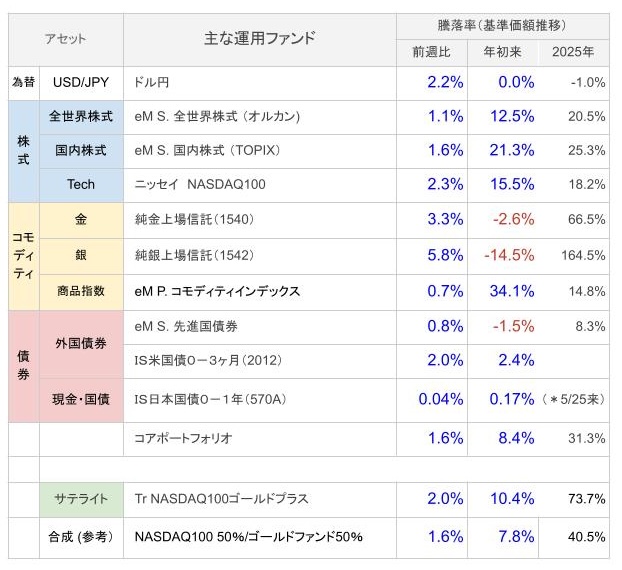622x570 pixels.
Task: Click the -14.5% year-to-date silver value
Action: [509, 255]
